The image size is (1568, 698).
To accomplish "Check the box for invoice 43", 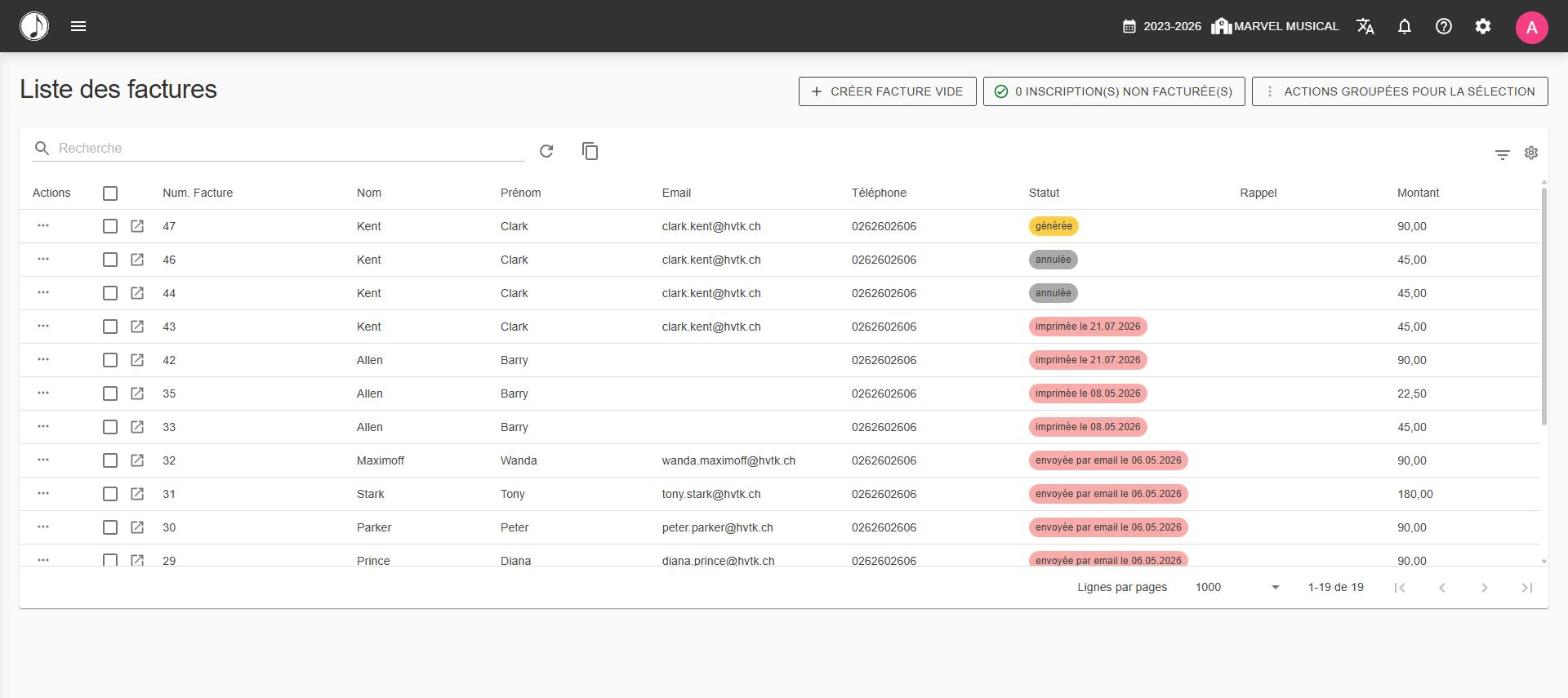I will click(110, 327).
